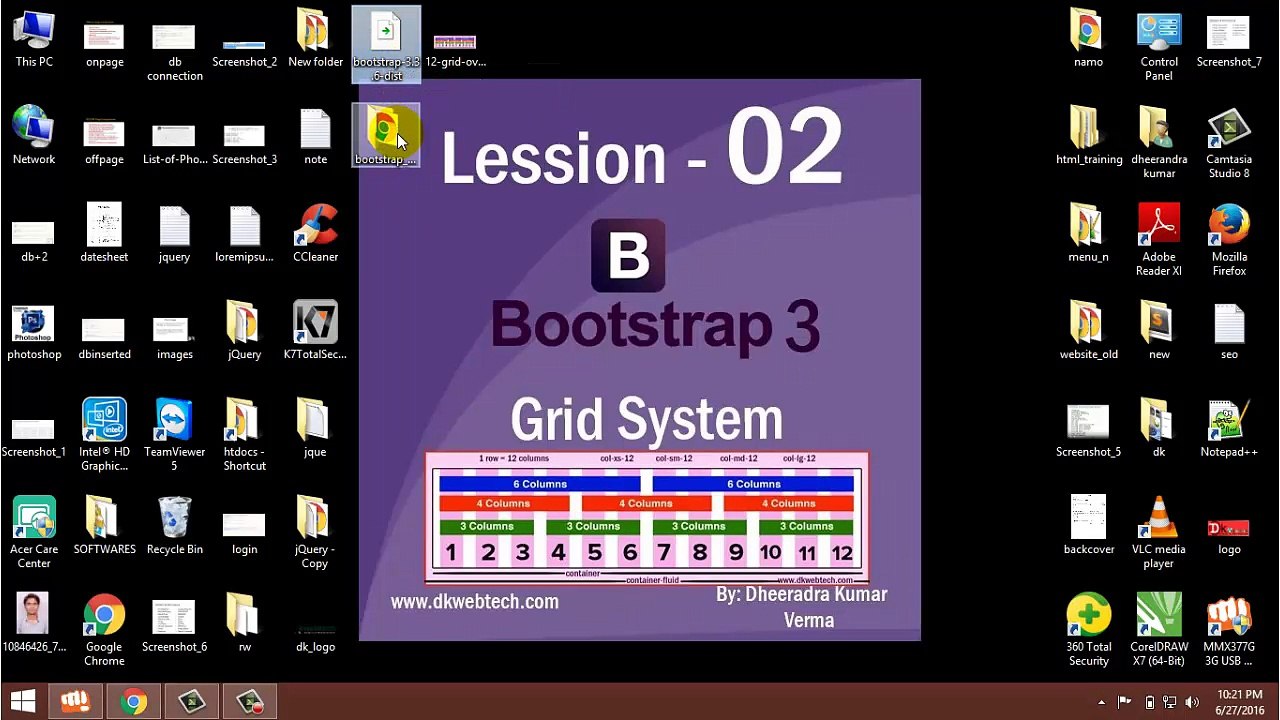Open Acer Care Center shortcut
The image size is (1280, 720).
pyautogui.click(x=34, y=532)
